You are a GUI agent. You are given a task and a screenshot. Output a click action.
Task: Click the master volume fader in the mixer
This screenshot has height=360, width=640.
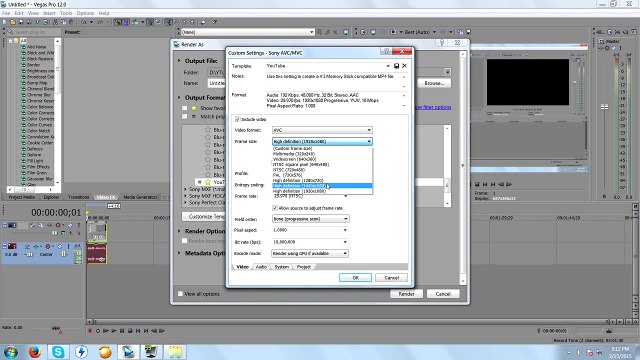pos(604,107)
